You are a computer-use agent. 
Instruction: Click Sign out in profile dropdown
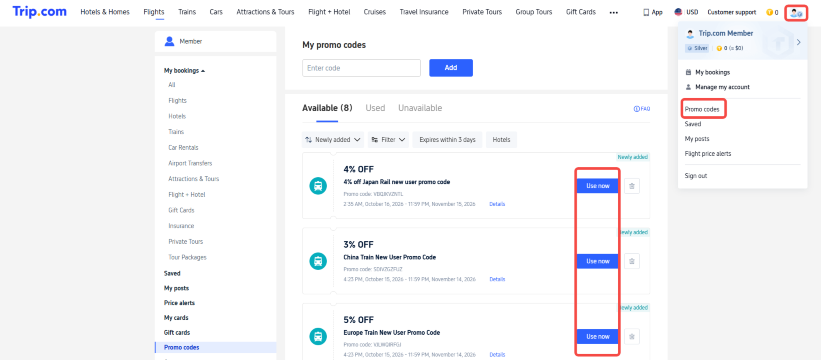click(696, 176)
